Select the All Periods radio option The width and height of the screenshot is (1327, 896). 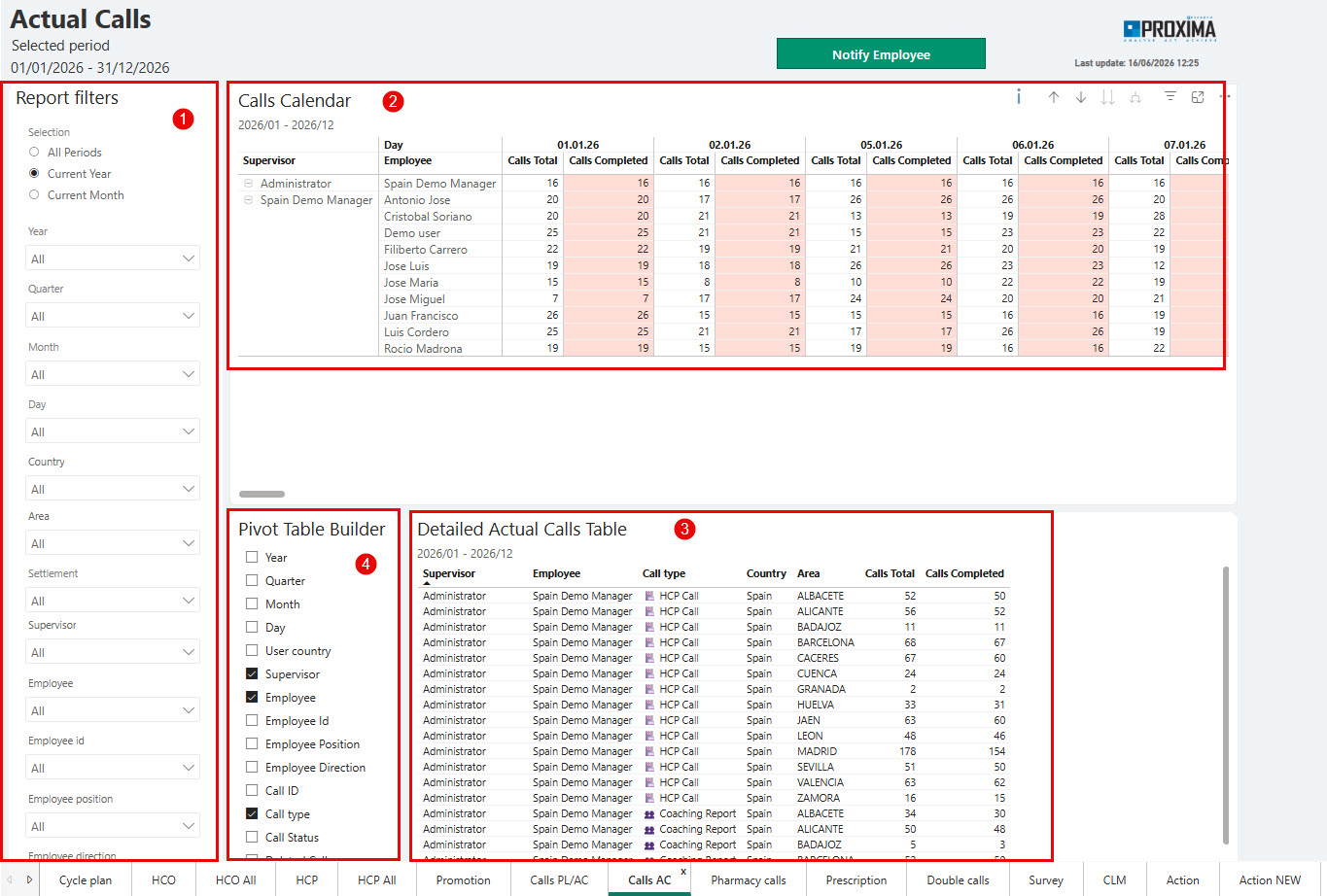[34, 153]
